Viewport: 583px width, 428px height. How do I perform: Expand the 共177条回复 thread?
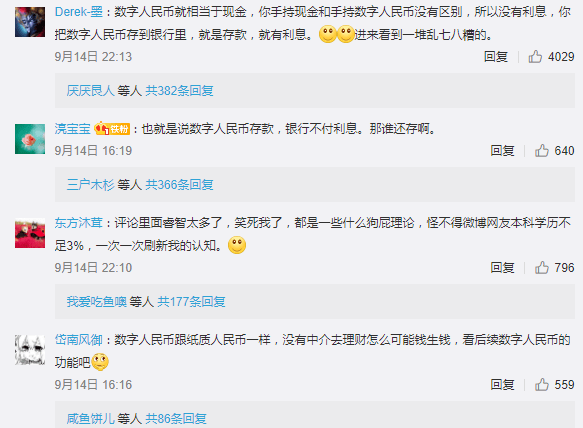pos(191,302)
